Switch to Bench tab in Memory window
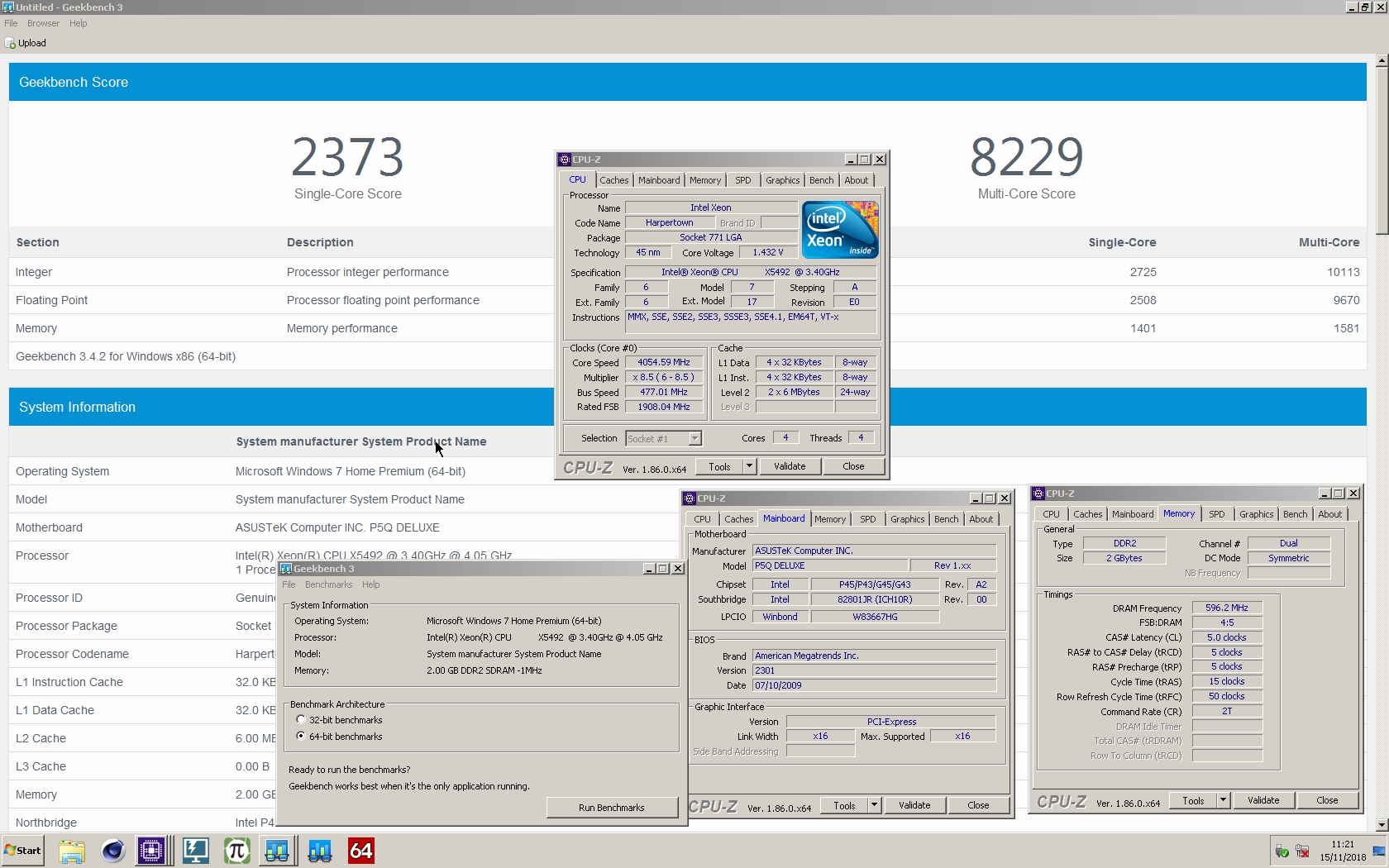The width and height of the screenshot is (1389, 868). pos(1295,514)
